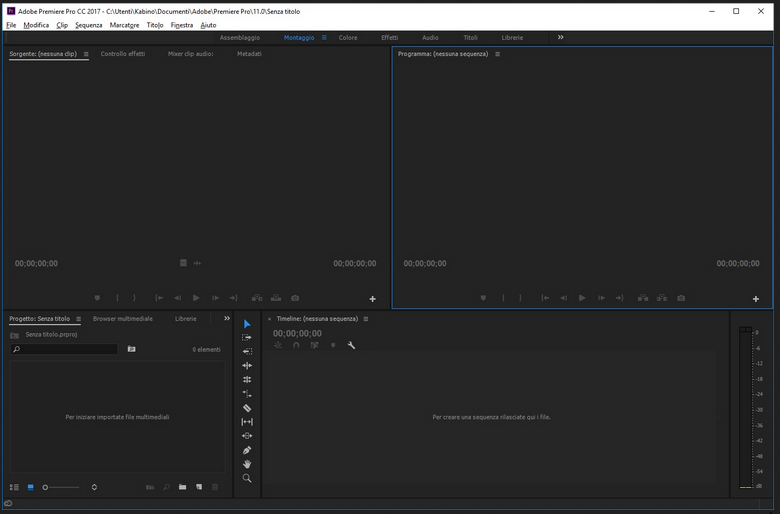Screen dimensions: 780x514
Task: Switch to the Colore workspace
Action: point(348,38)
